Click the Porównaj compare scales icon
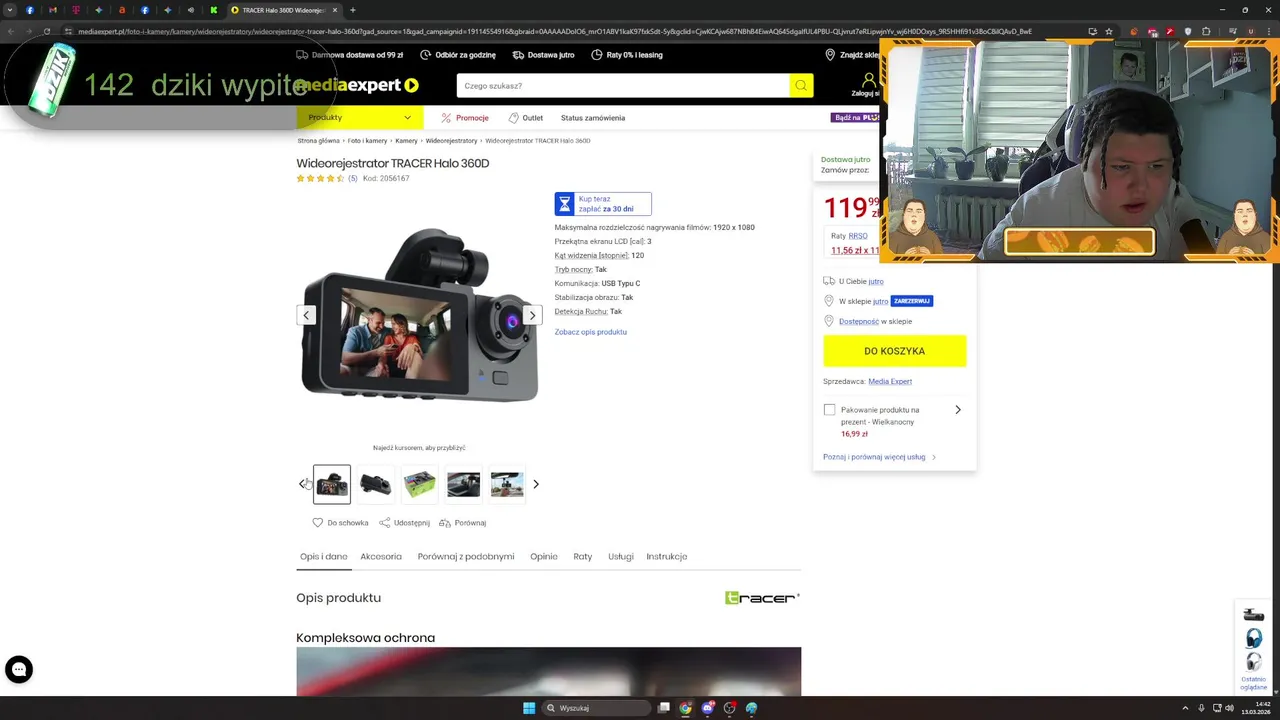The image size is (1280, 720). tap(445, 522)
